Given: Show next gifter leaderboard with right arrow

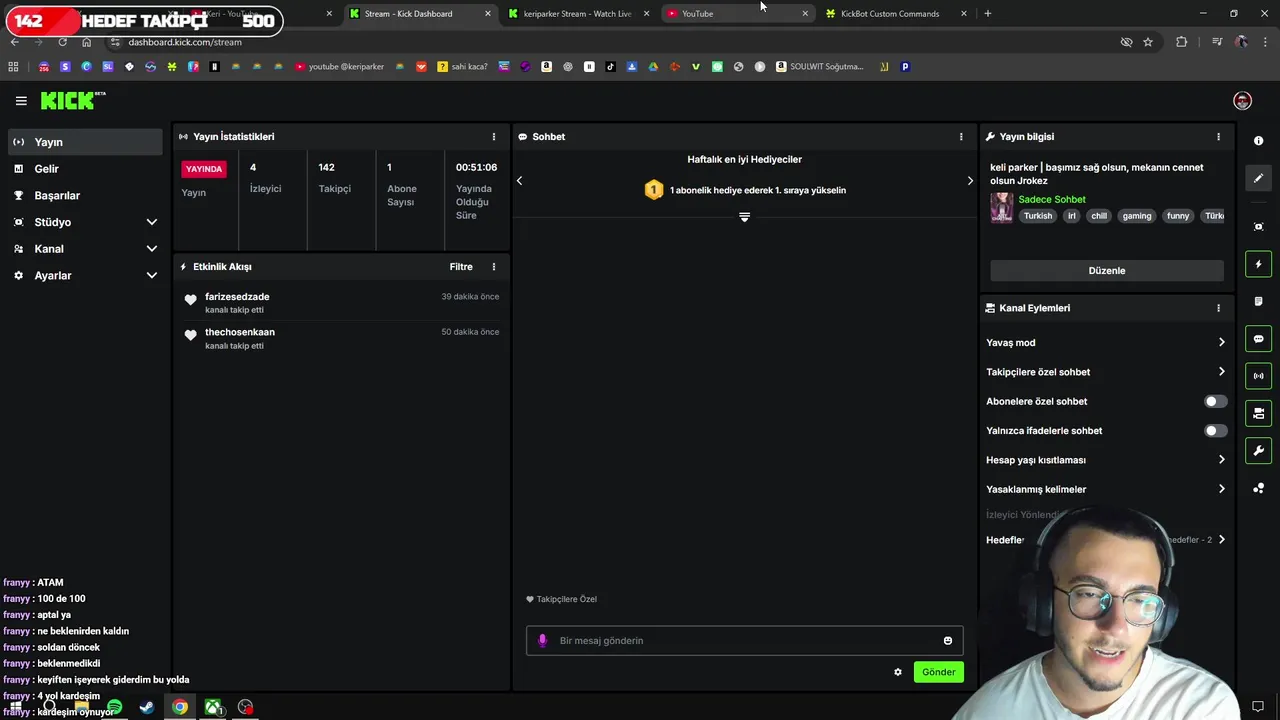Looking at the screenshot, I should (x=969, y=181).
